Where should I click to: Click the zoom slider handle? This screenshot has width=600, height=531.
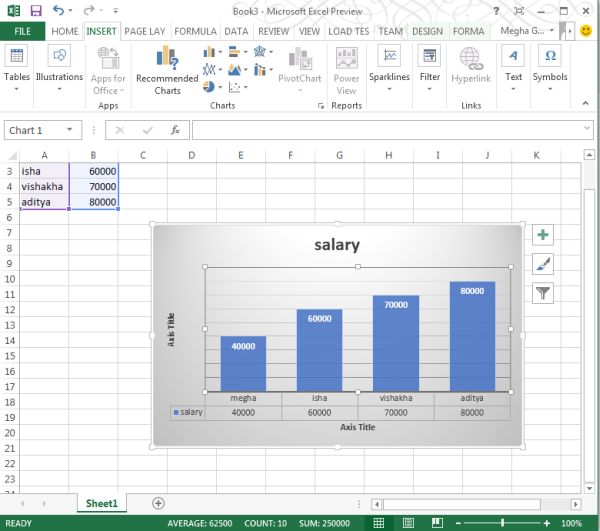(502, 523)
